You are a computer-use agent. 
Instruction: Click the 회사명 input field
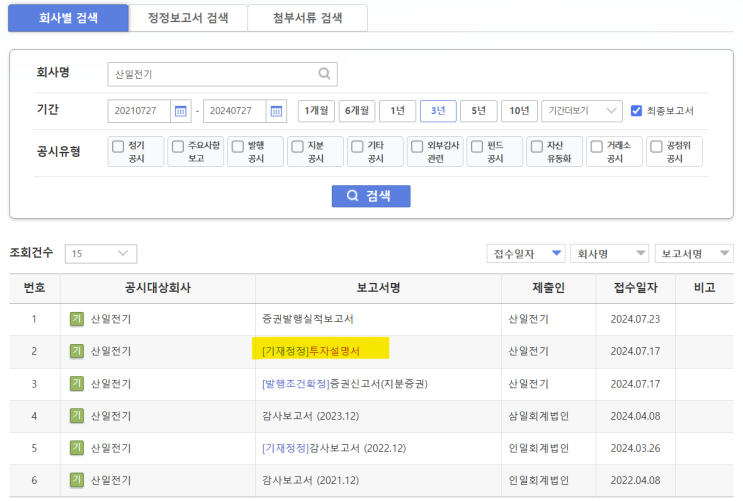(222, 74)
